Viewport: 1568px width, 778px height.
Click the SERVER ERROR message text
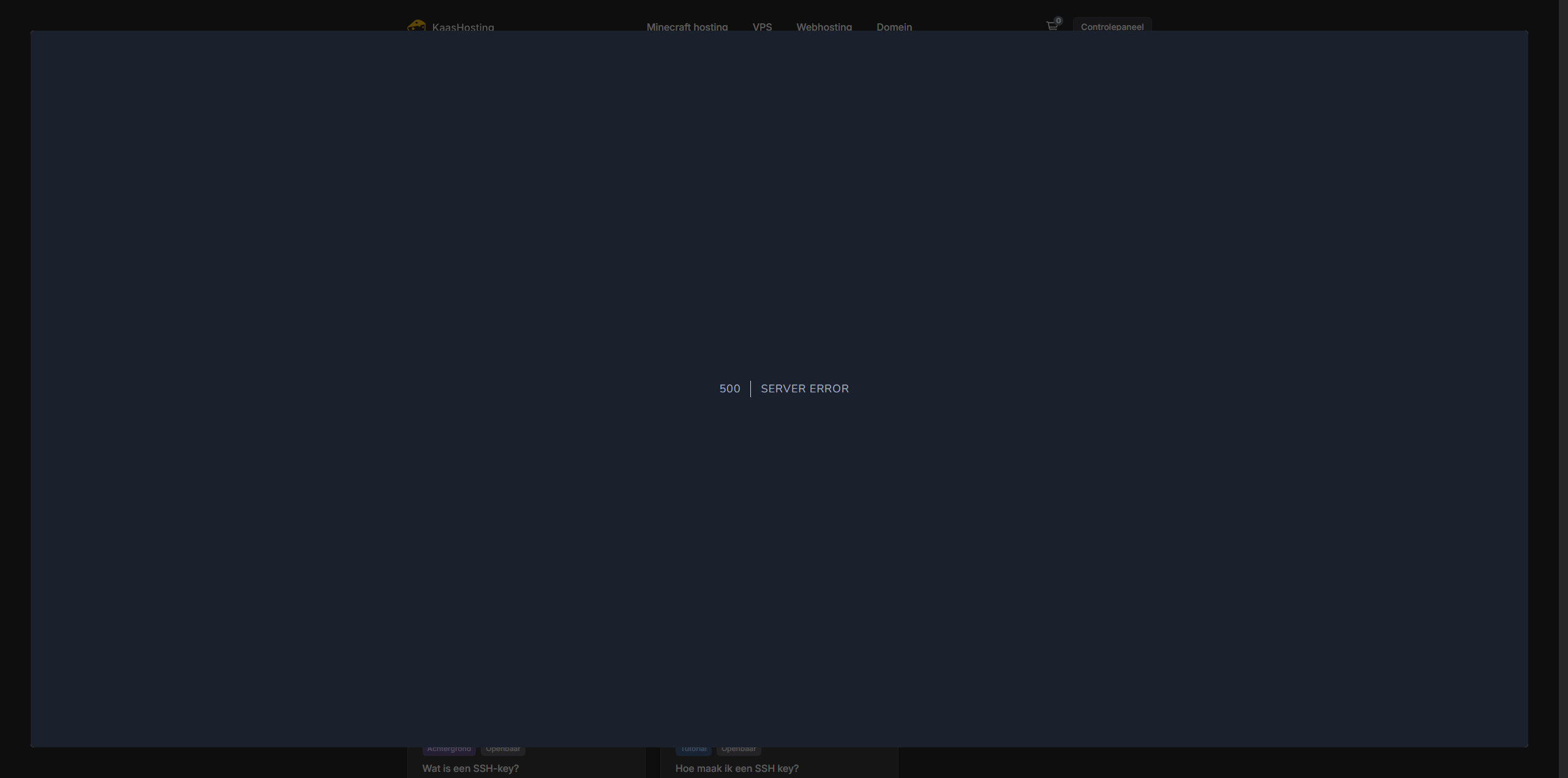pyautogui.click(x=804, y=389)
